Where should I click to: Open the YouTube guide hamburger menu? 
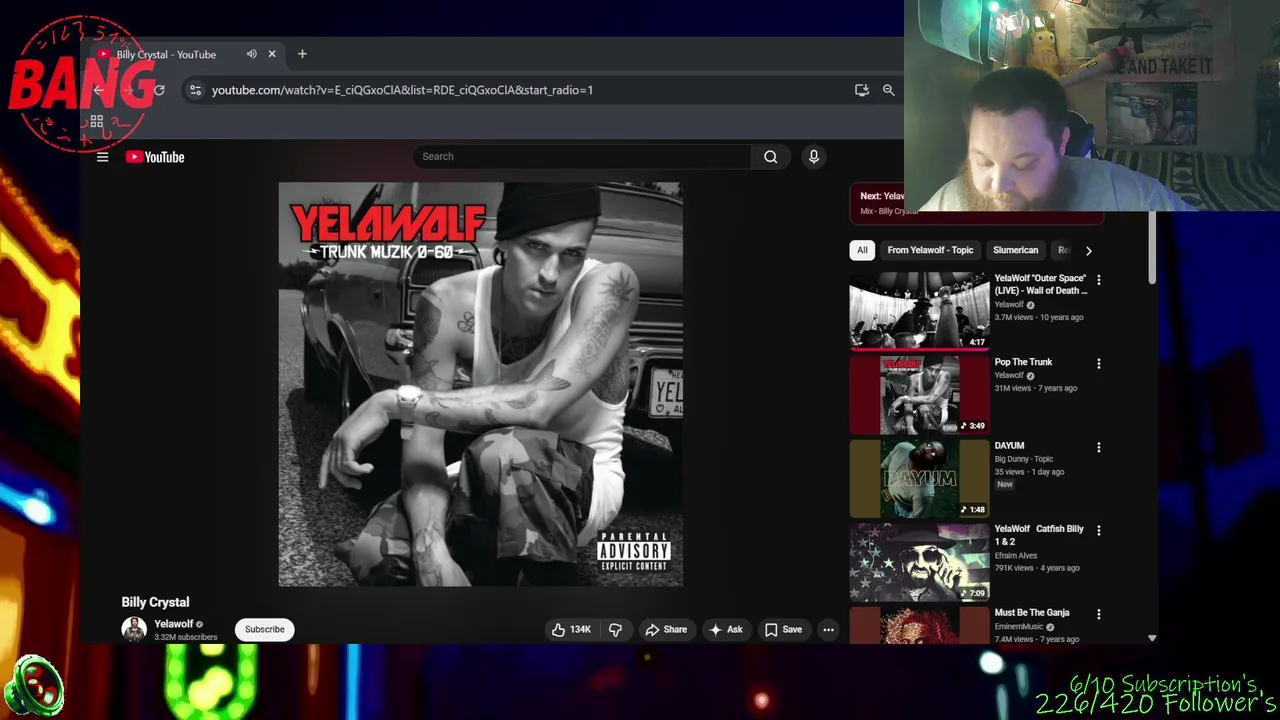pyautogui.click(x=102, y=157)
